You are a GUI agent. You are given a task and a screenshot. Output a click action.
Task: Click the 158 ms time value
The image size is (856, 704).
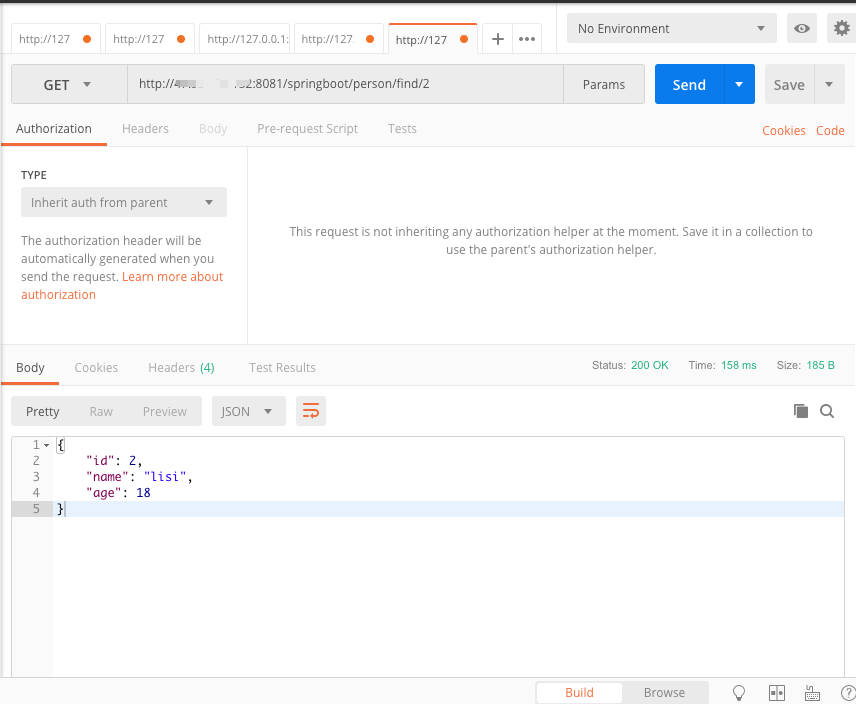739,365
